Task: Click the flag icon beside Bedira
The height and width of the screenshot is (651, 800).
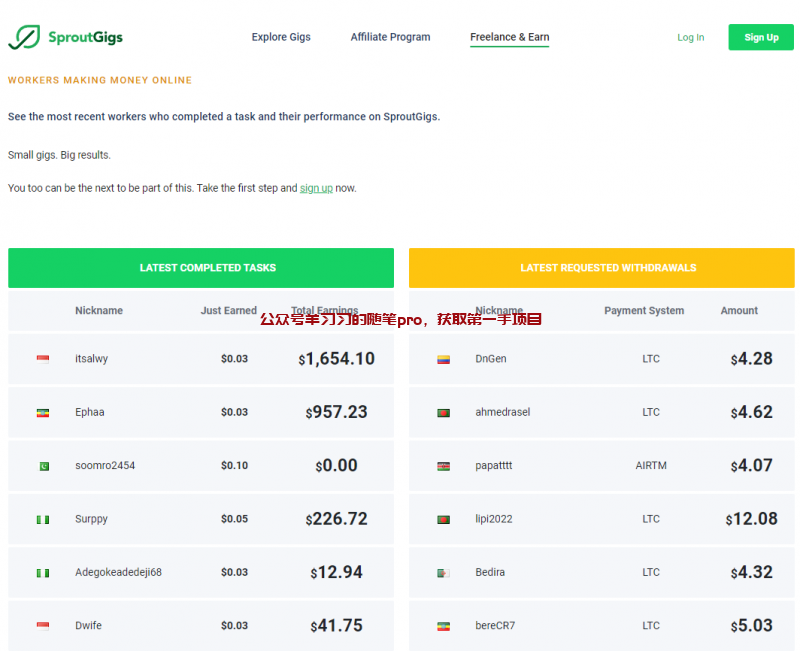Action: click(443, 573)
